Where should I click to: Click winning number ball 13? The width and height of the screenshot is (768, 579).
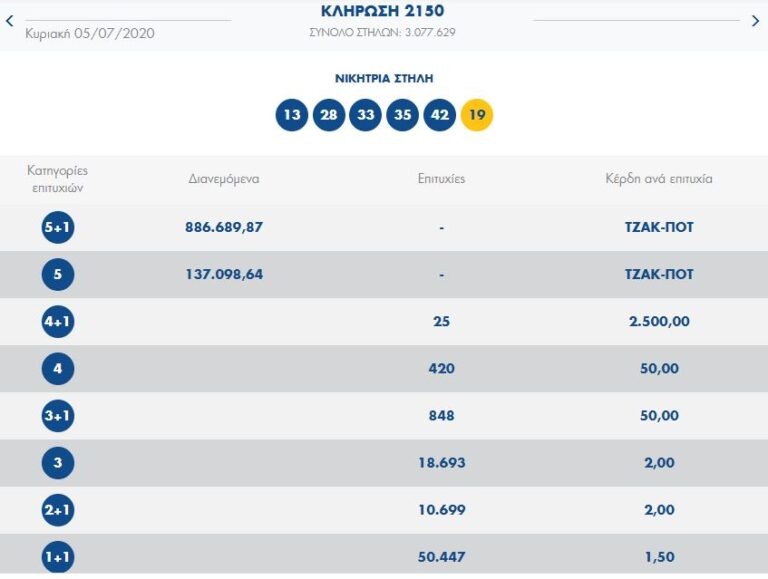[292, 115]
